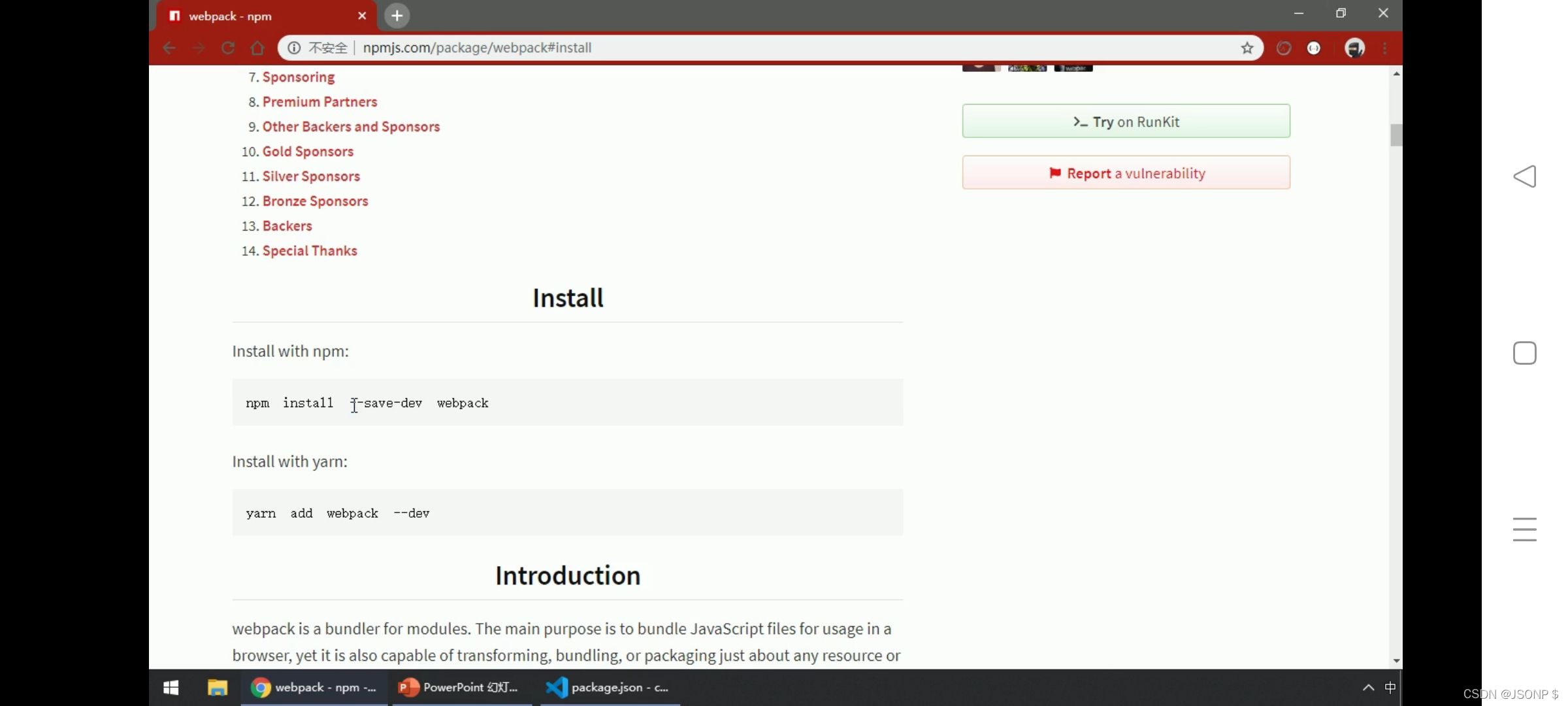
Task: Click the Chinese input method indicator
Action: click(1390, 688)
